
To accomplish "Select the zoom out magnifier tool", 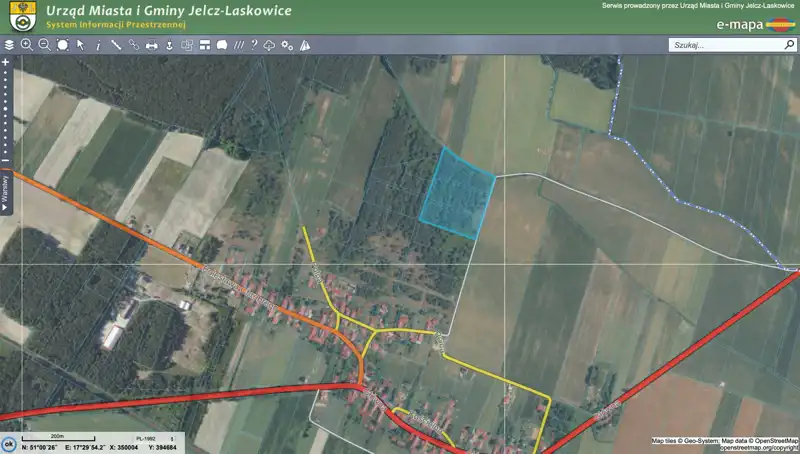I will (x=45, y=45).
